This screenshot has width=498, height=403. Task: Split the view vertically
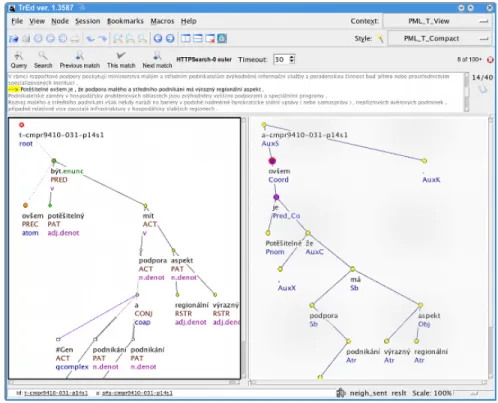[186, 39]
